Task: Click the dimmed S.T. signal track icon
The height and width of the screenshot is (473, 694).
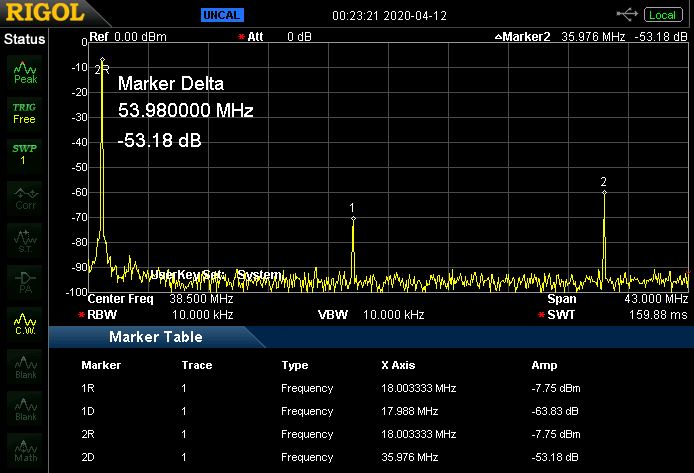Action: click(25, 240)
